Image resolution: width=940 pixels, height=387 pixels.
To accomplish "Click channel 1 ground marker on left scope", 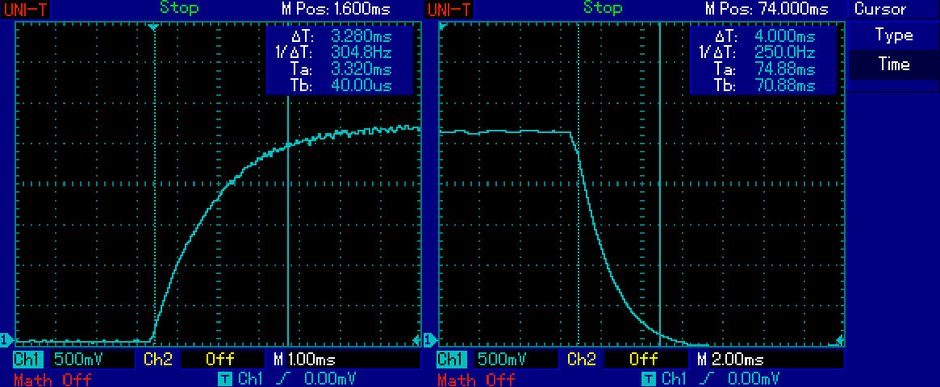I will click(6, 340).
